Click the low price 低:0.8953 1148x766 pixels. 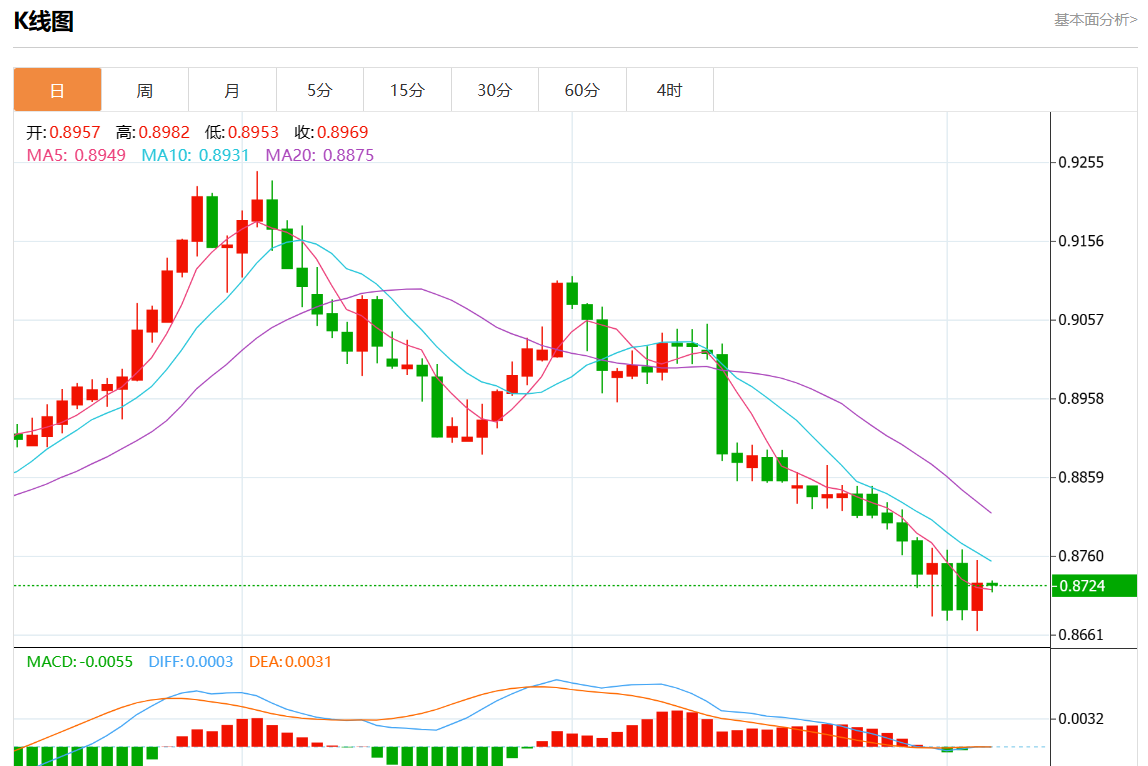point(242,133)
